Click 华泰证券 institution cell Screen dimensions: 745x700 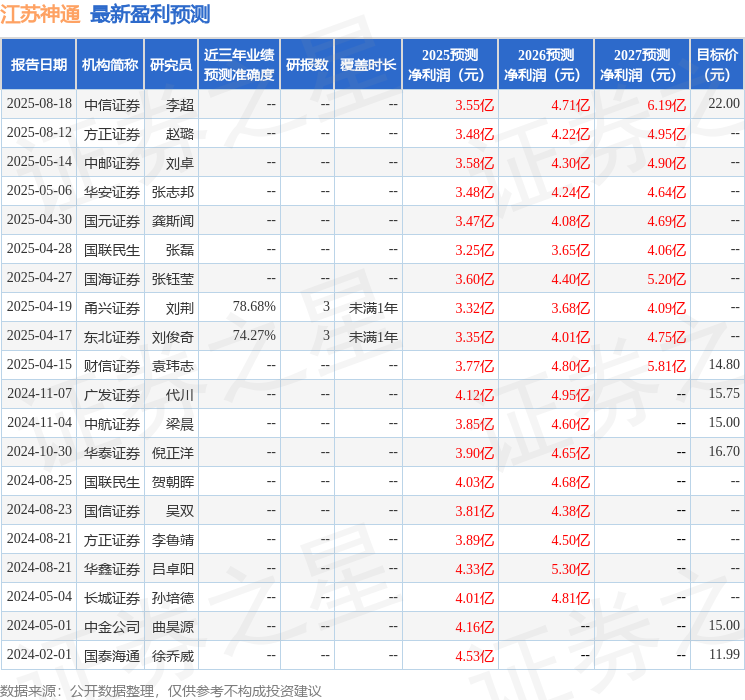pos(112,452)
